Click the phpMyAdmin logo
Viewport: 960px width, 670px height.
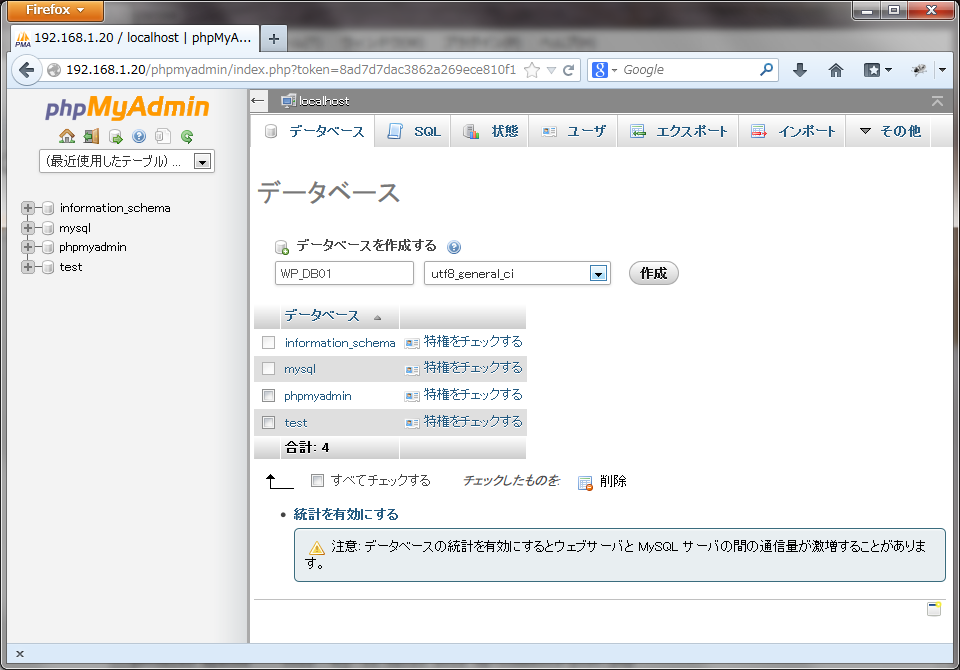127,107
